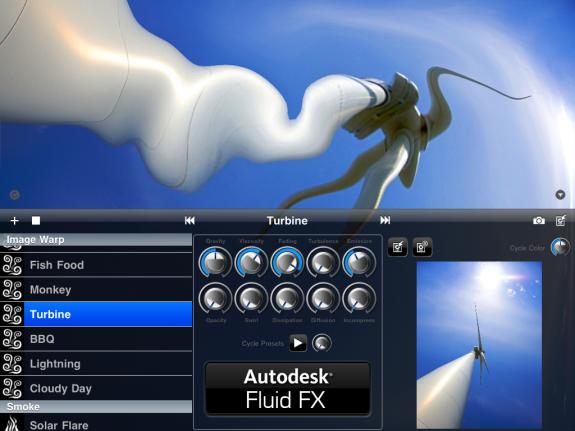Click the warped turbine image canvas
Image resolution: width=575 pixels, height=431 pixels.
pos(288,105)
